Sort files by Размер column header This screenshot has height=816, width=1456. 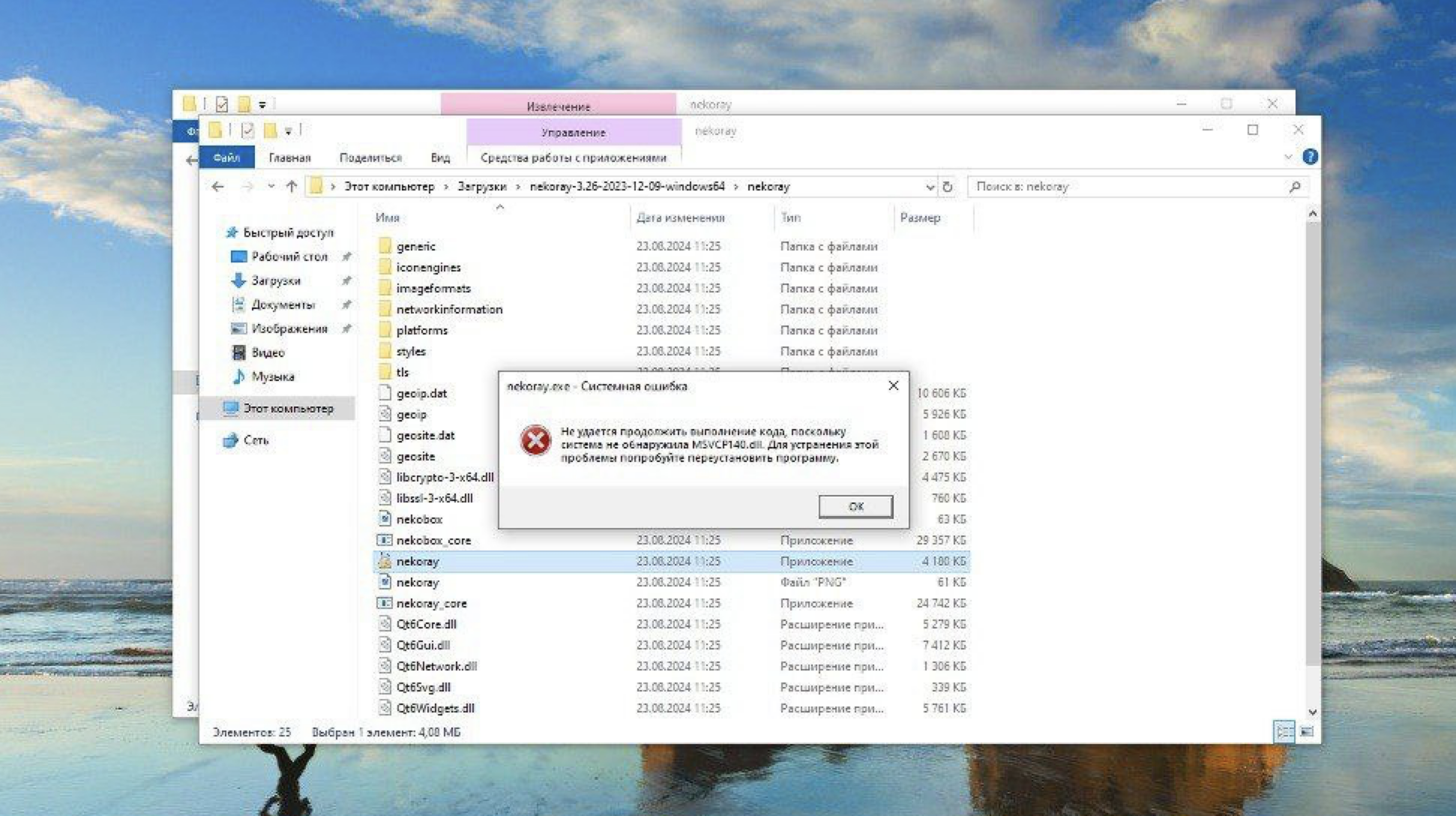click(x=920, y=217)
